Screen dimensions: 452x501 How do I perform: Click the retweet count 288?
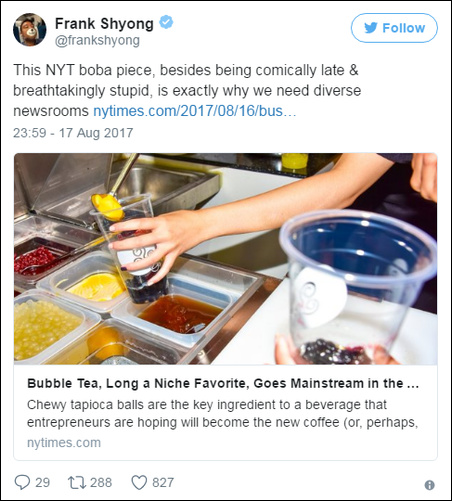click(x=101, y=482)
